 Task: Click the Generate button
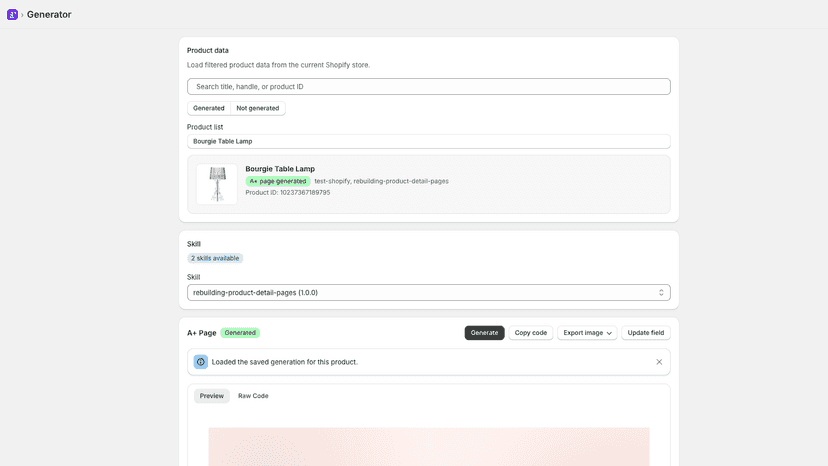pos(484,333)
